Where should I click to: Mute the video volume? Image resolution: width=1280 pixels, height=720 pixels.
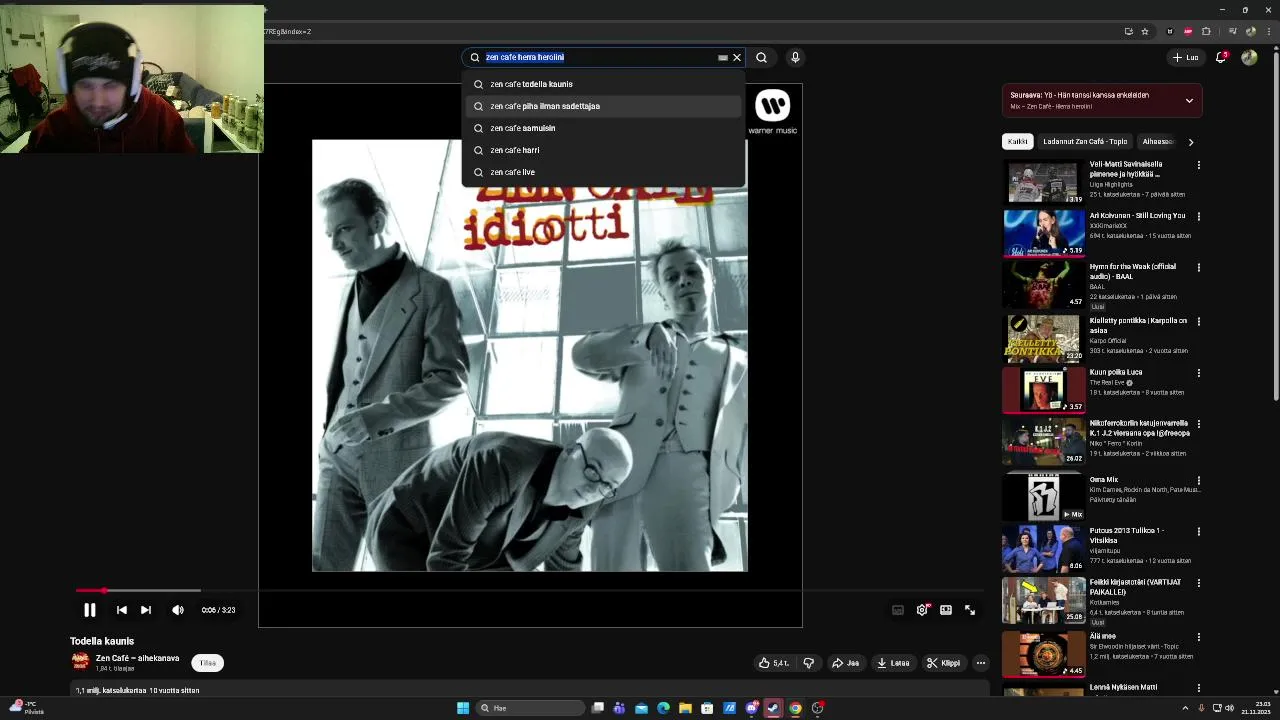pos(178,610)
